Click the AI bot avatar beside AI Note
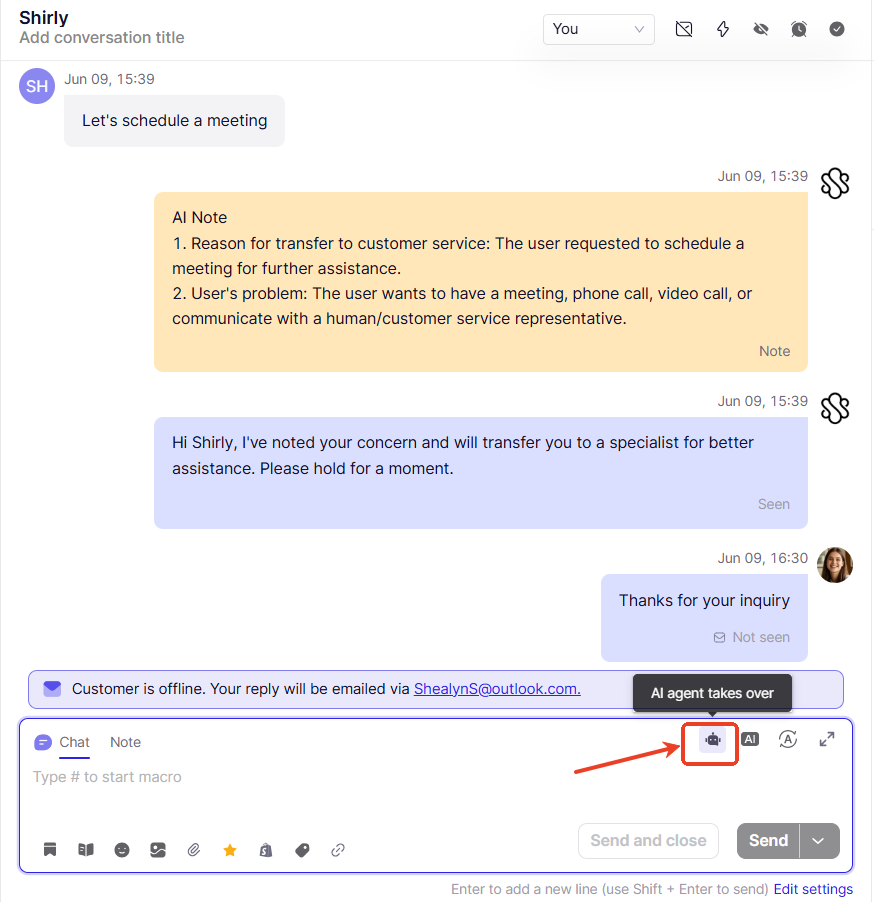 [x=835, y=184]
